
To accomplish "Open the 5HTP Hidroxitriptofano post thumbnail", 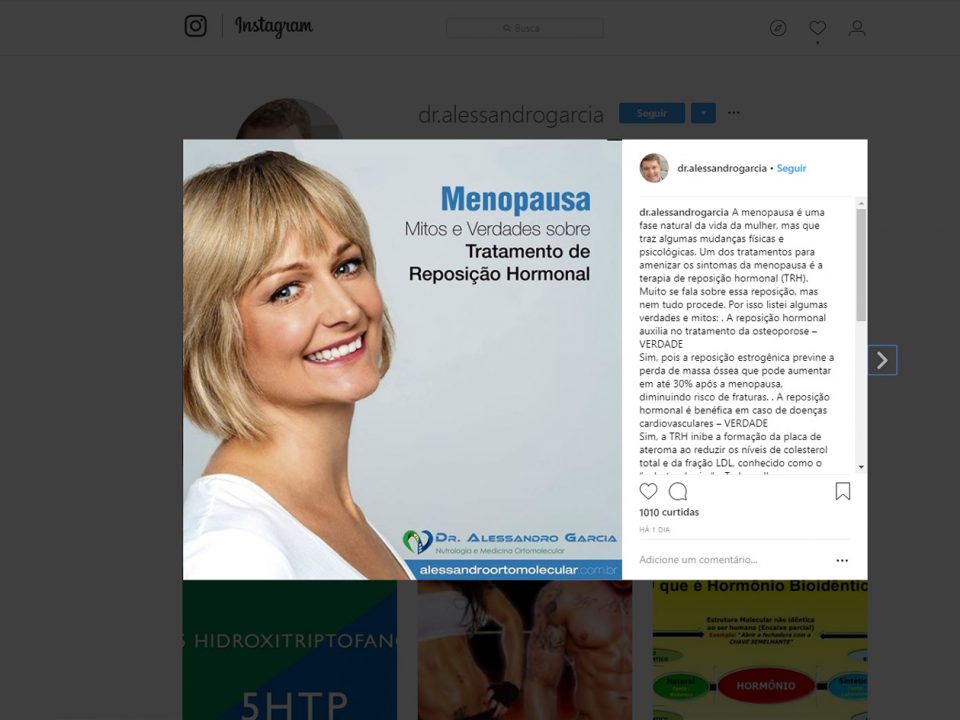I will click(x=290, y=650).
